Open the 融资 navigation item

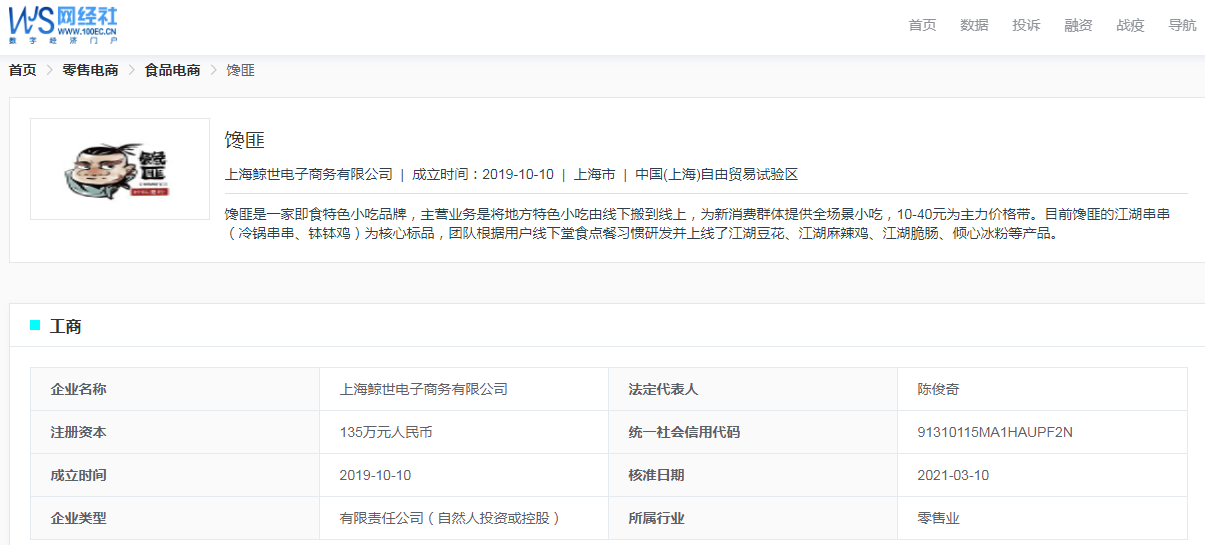click(1078, 25)
